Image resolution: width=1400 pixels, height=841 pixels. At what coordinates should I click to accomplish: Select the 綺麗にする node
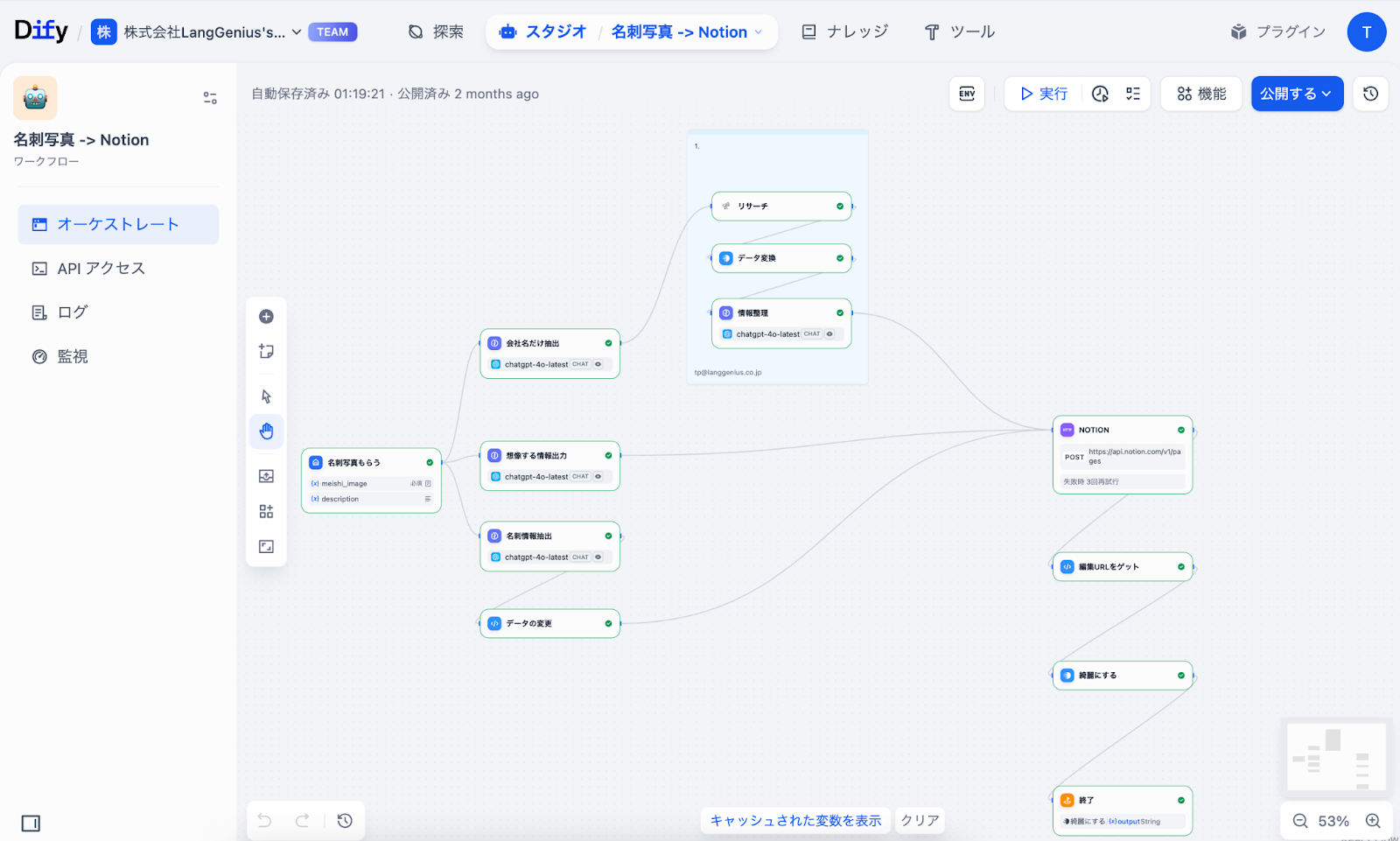pyautogui.click(x=1123, y=676)
